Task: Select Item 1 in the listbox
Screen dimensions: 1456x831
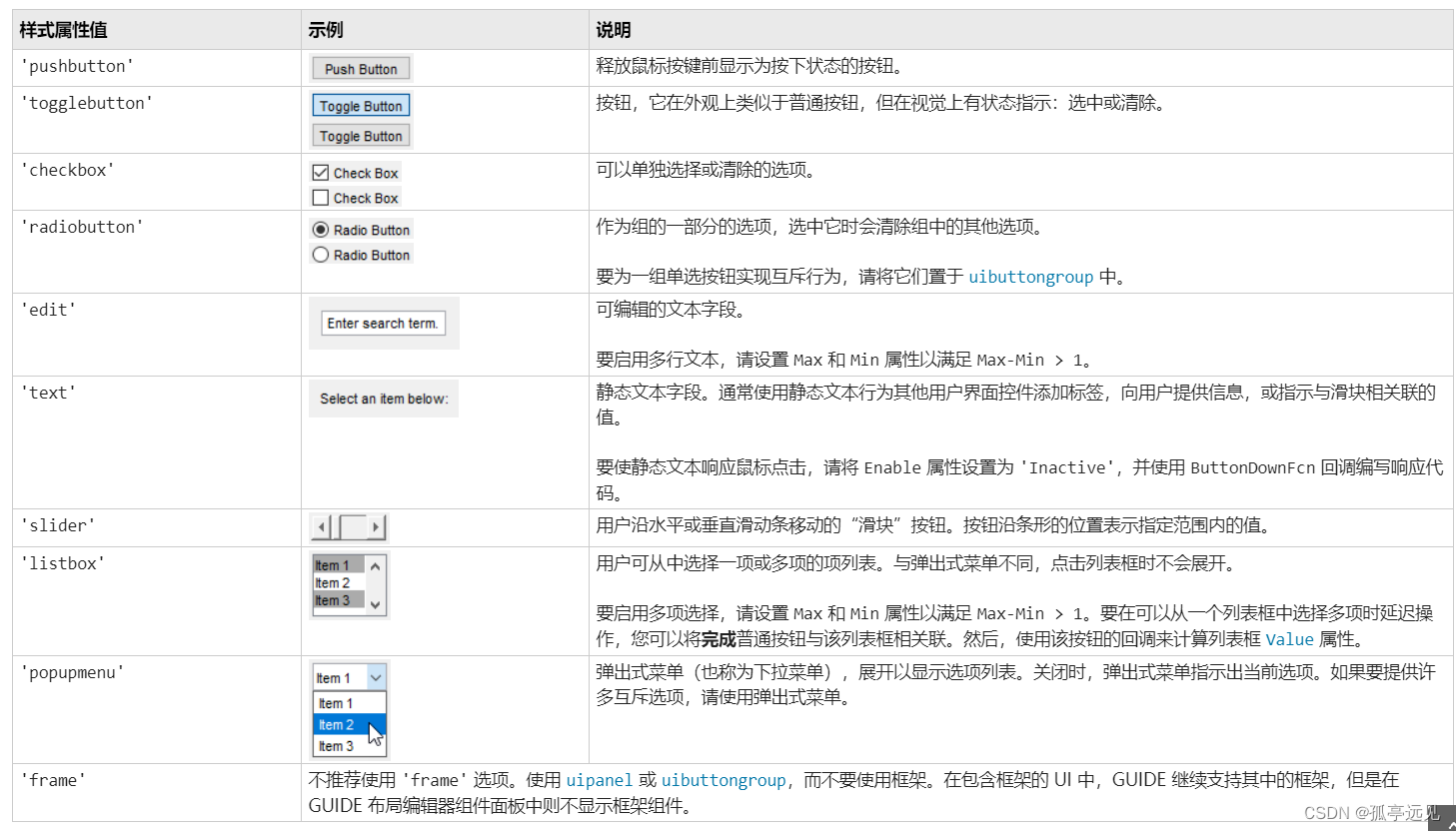Action: 339,565
